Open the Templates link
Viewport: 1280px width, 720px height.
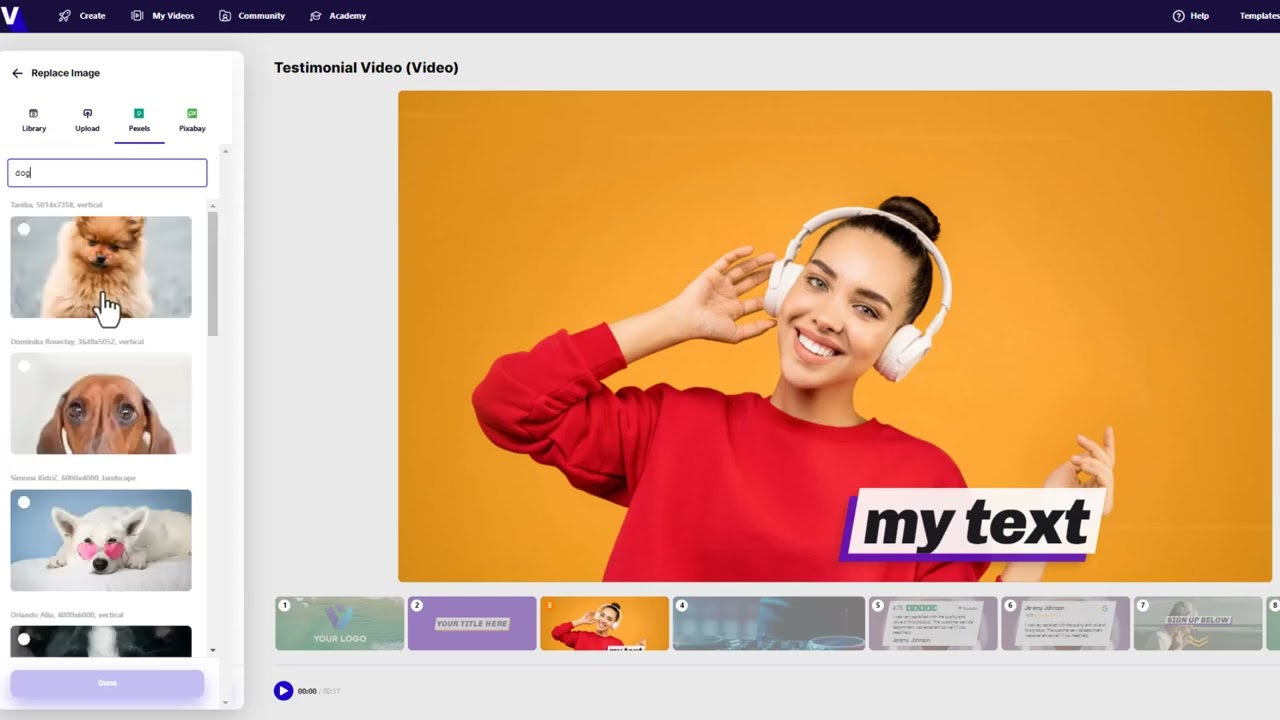(x=1260, y=16)
